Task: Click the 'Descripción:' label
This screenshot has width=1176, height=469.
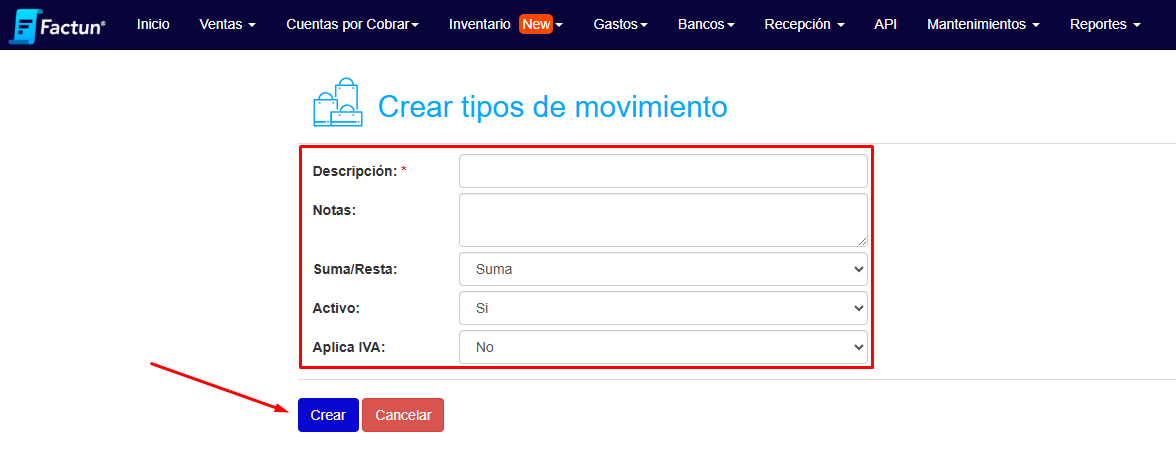Action: click(x=354, y=171)
